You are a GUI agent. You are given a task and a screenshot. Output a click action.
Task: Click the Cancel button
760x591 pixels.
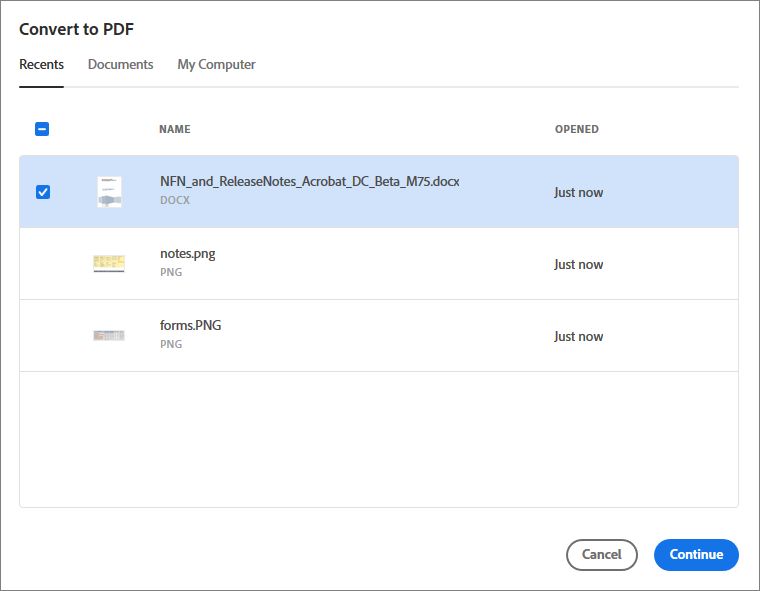coord(602,555)
